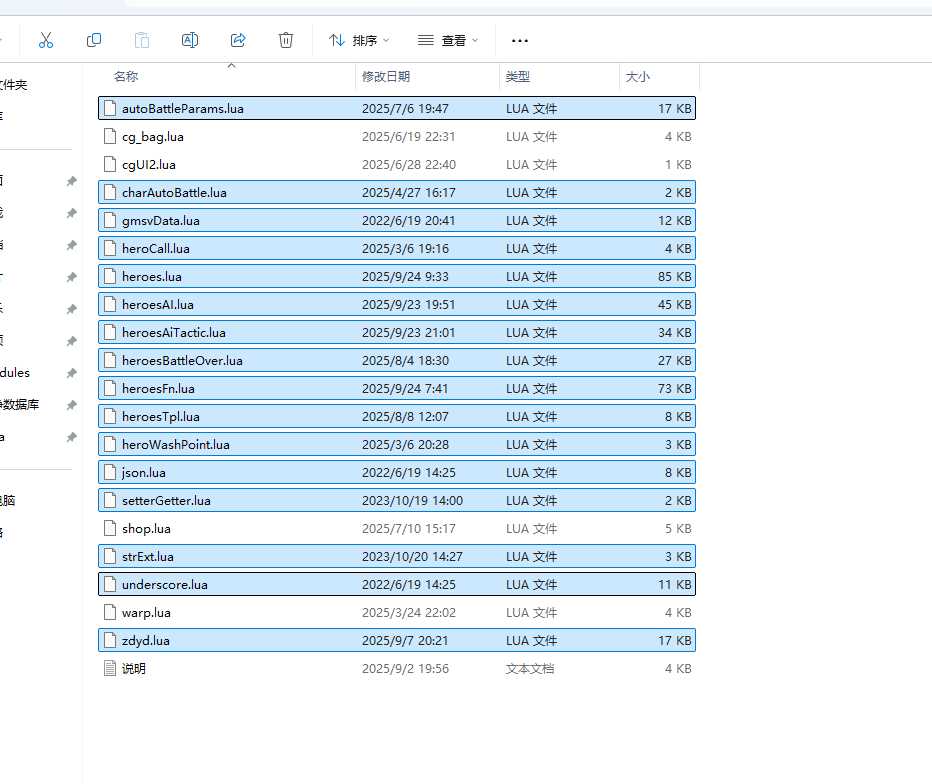Click the date 2025/9/24 9:33

pyautogui.click(x=405, y=276)
